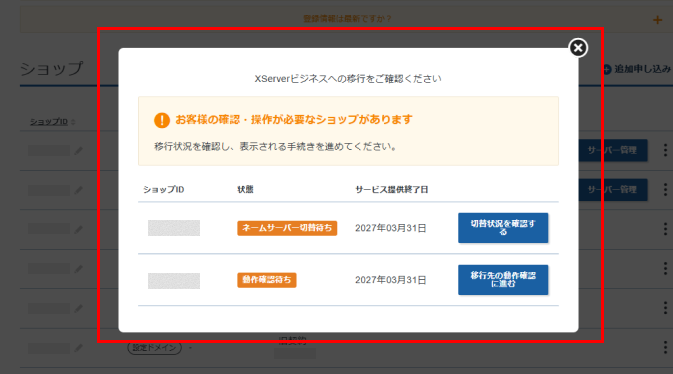The image size is (673, 374).
Task: Click 動作確認待ち status badge
Action: pyautogui.click(x=267, y=280)
